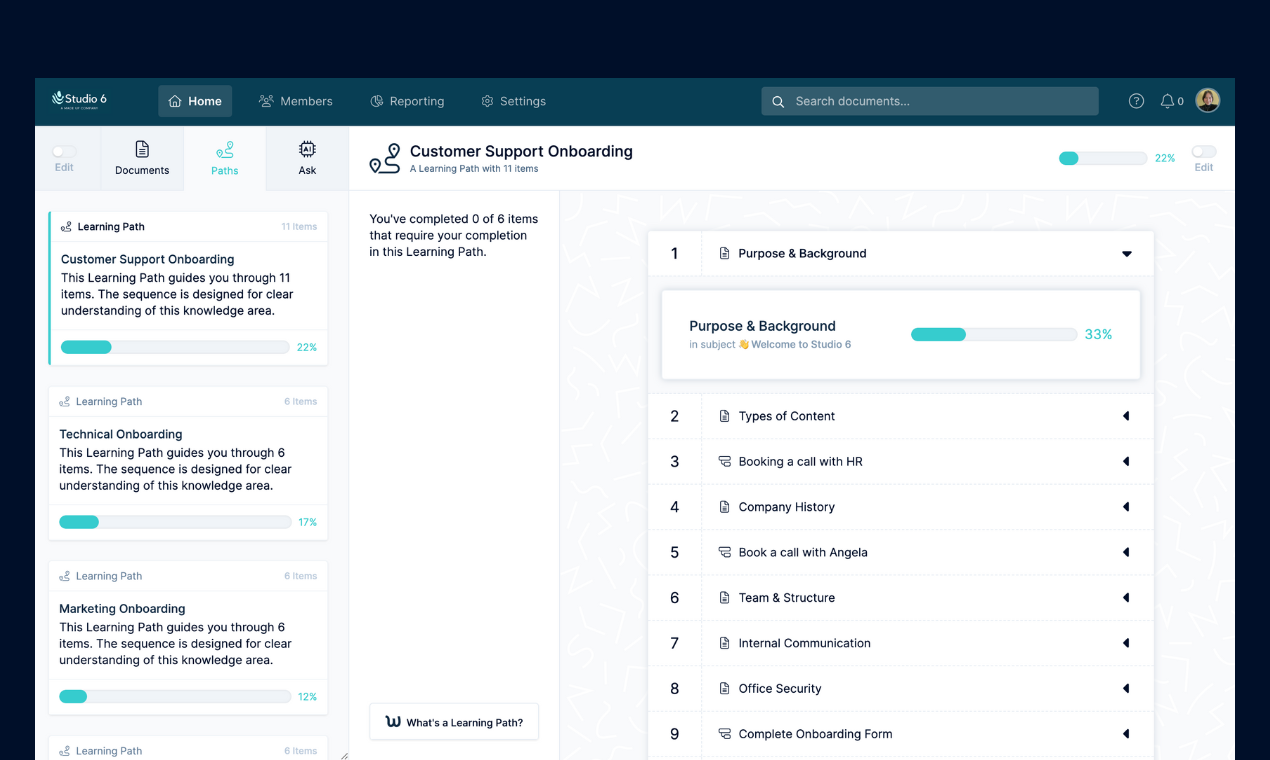This screenshot has width=1270, height=760.
Task: Open the Reporting section
Action: pos(407,100)
